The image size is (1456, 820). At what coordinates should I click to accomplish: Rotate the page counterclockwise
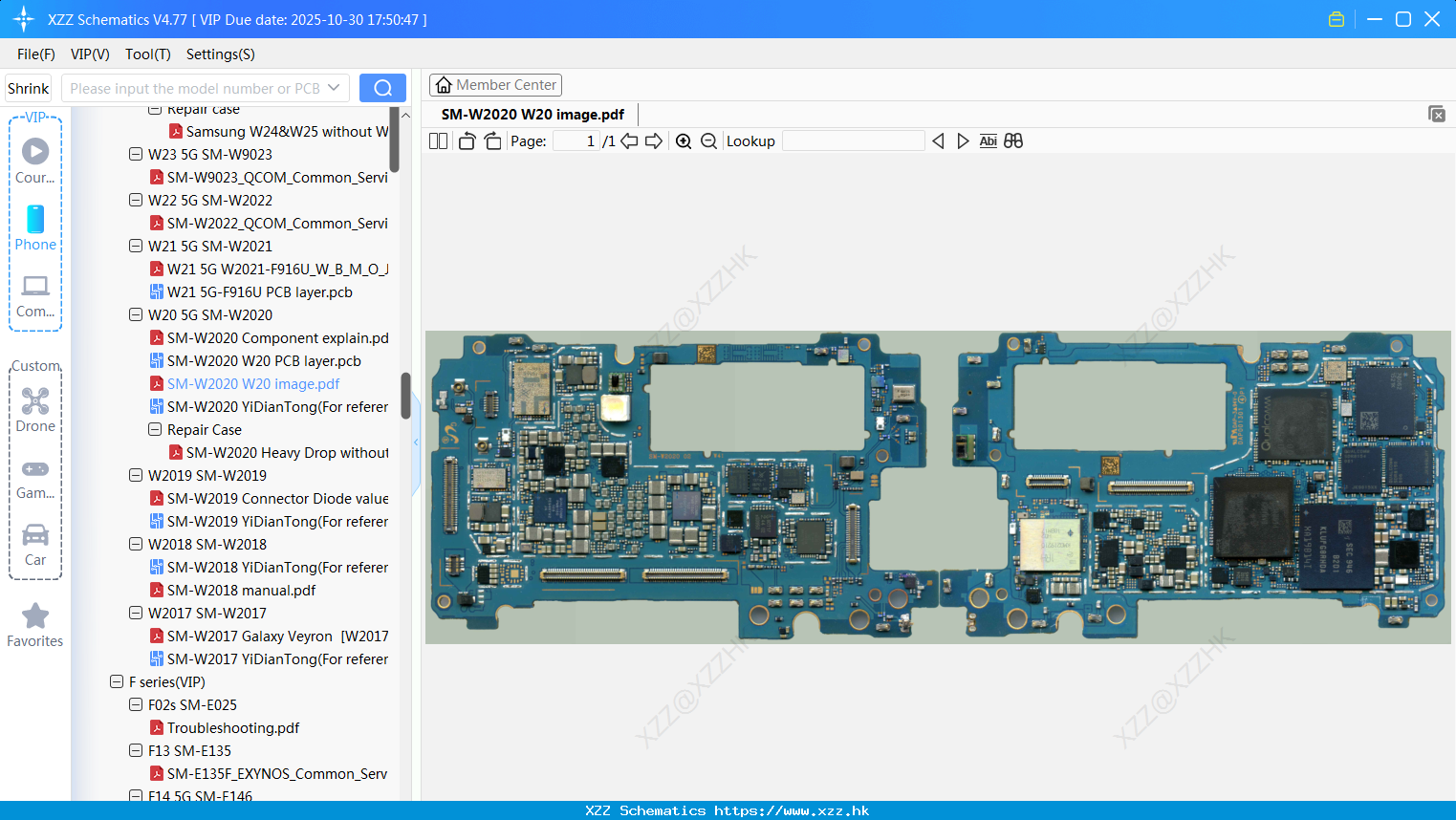point(467,141)
